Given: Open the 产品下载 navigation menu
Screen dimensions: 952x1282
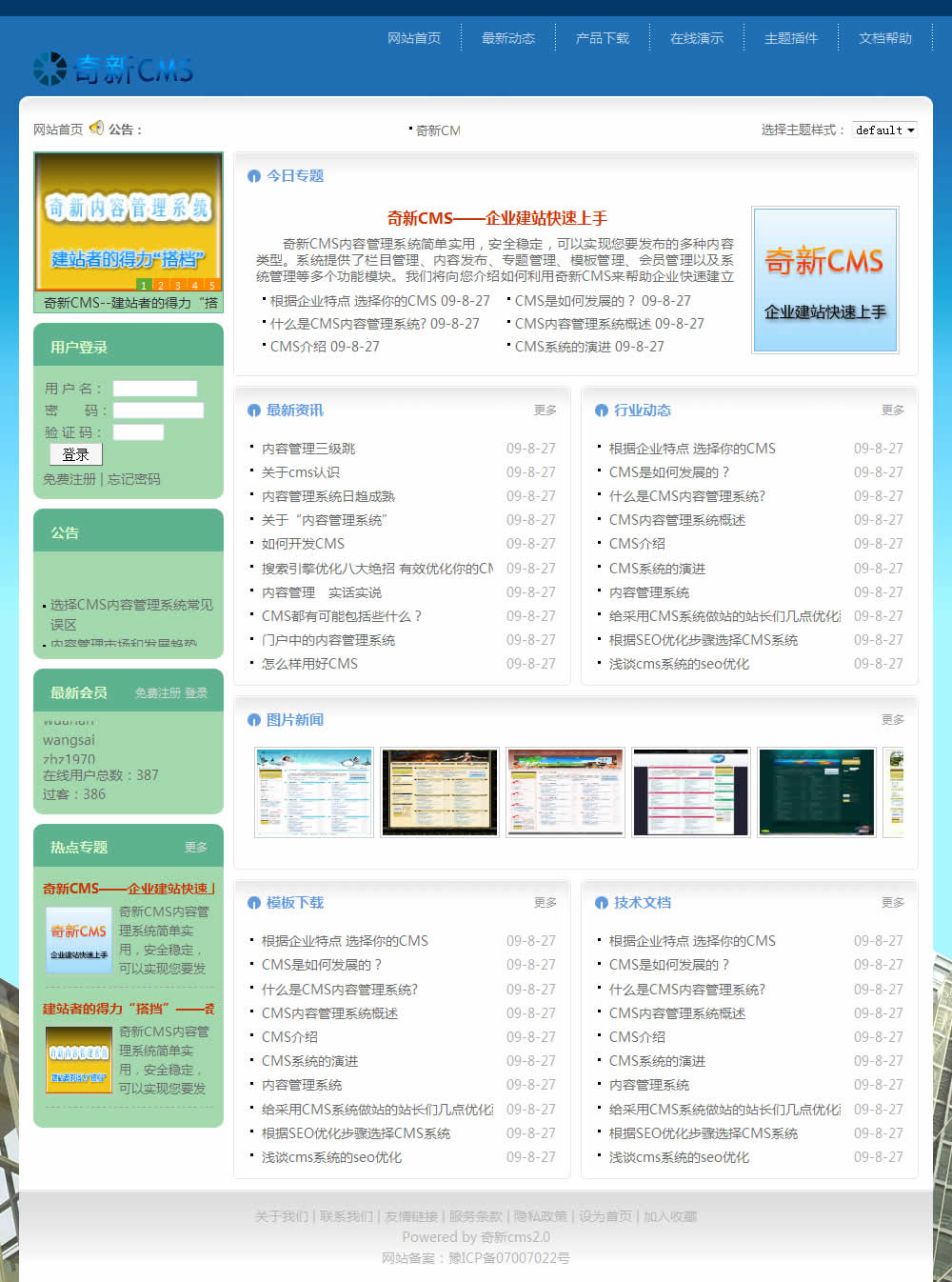Looking at the screenshot, I should pyautogui.click(x=603, y=38).
